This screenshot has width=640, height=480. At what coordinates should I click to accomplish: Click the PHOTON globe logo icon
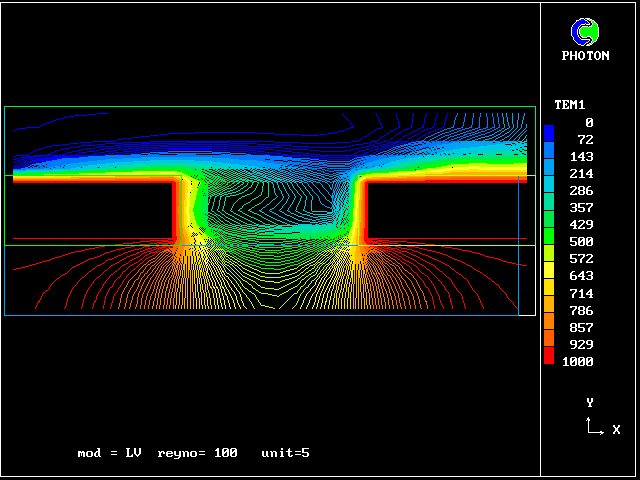[x=585, y=32]
